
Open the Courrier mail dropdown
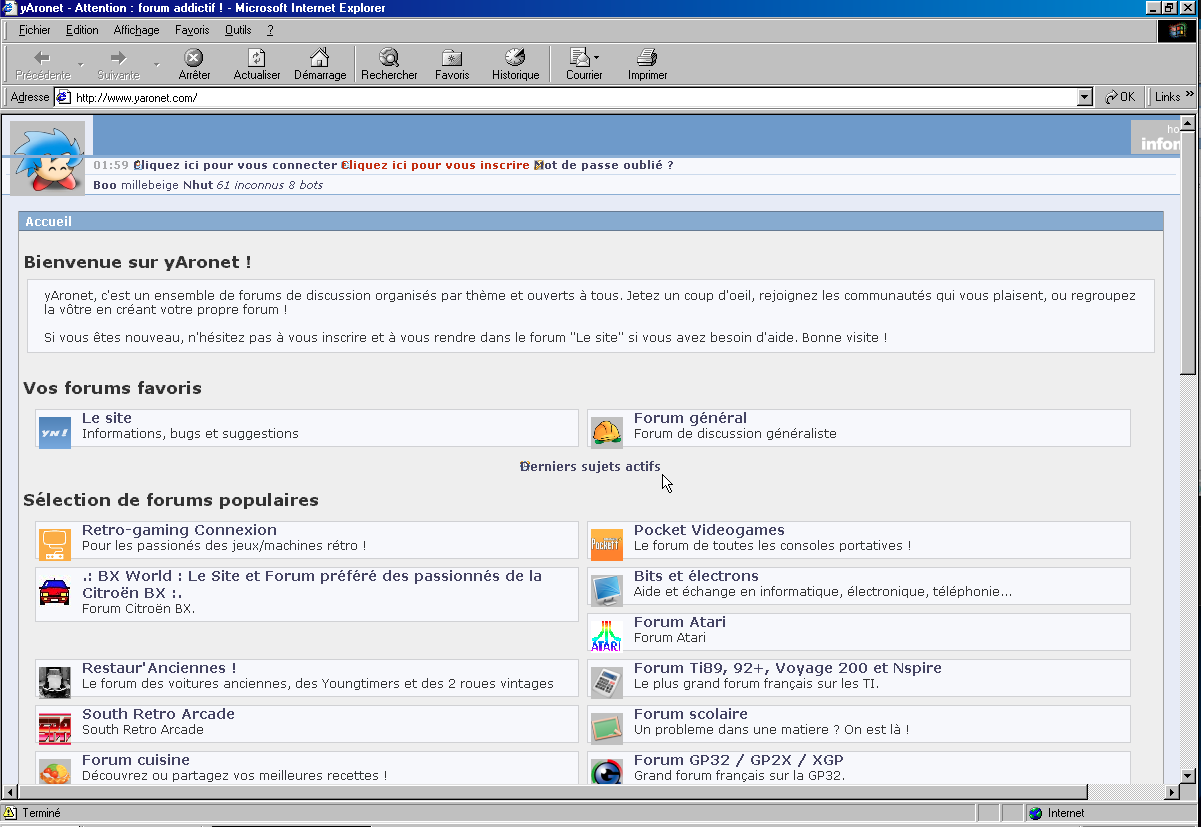coord(584,58)
